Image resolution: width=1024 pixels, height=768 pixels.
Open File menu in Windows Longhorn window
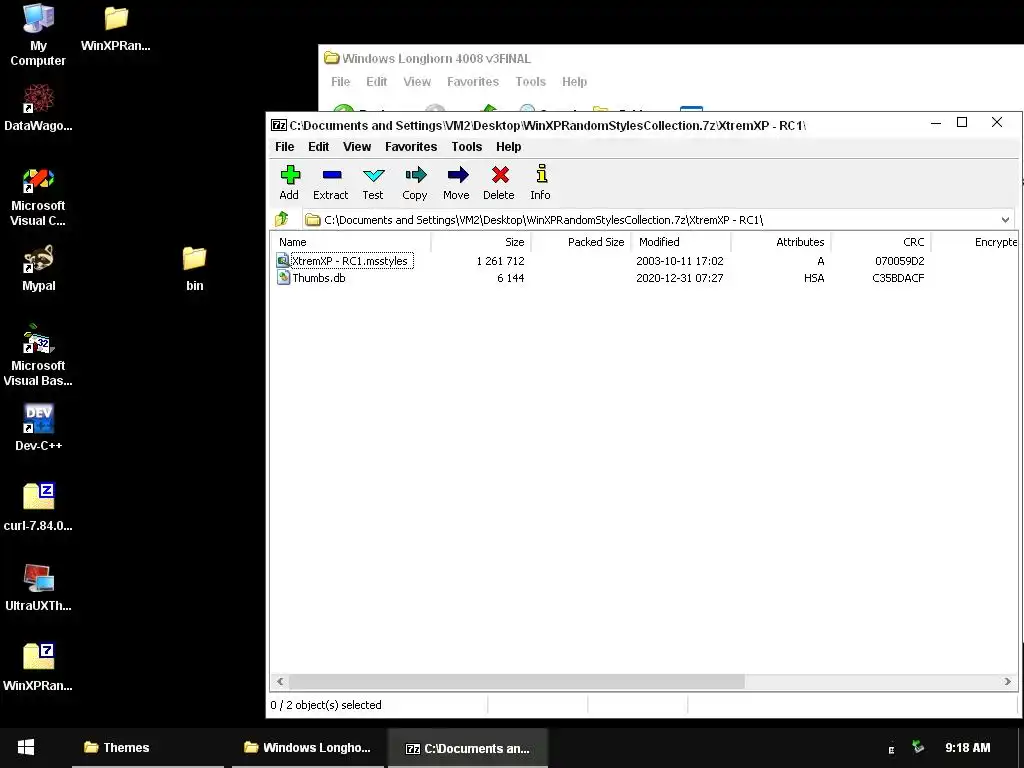pyautogui.click(x=340, y=82)
